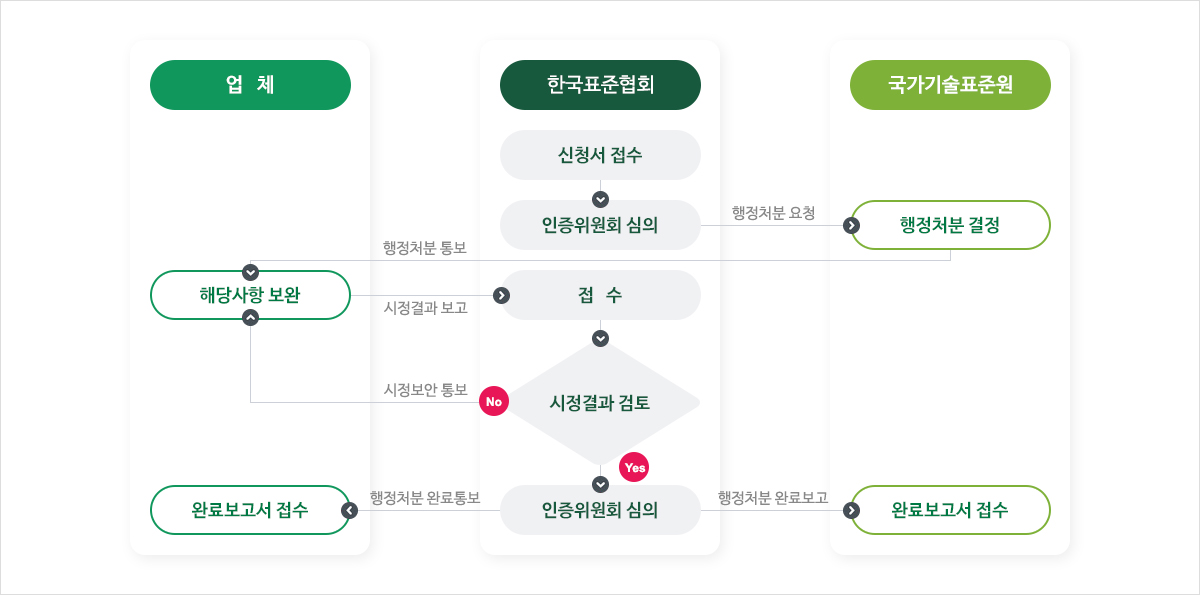This screenshot has width=1200, height=595.
Task: Click down arrow below 접 수 box
Action: coord(600,338)
